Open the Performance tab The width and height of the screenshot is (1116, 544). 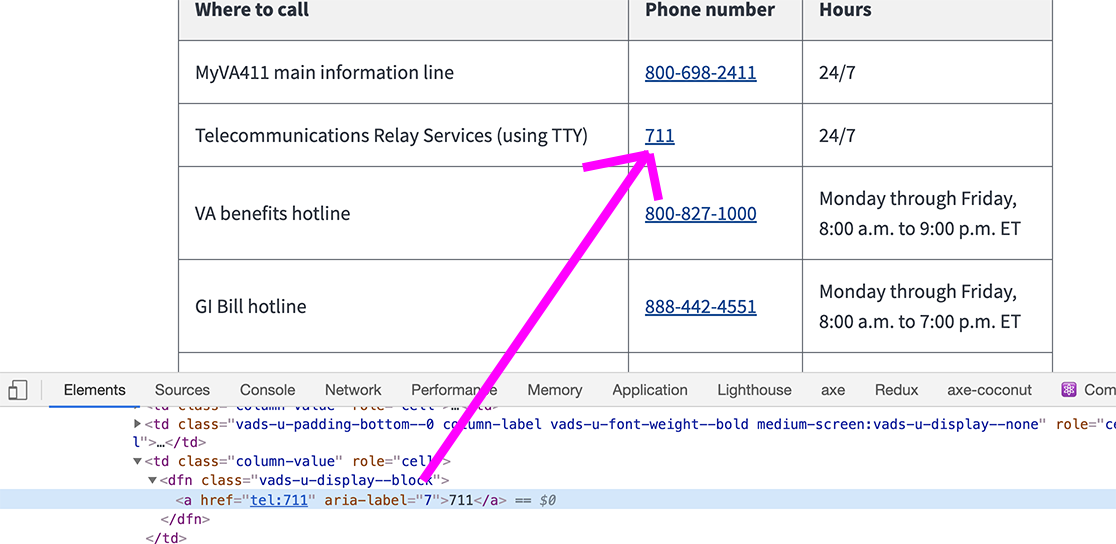pos(454,389)
